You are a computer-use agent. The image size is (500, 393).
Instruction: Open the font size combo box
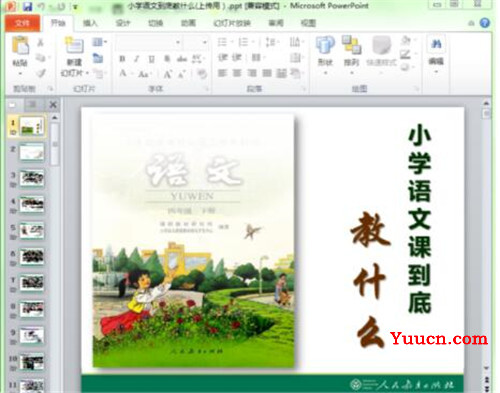click(x=196, y=42)
